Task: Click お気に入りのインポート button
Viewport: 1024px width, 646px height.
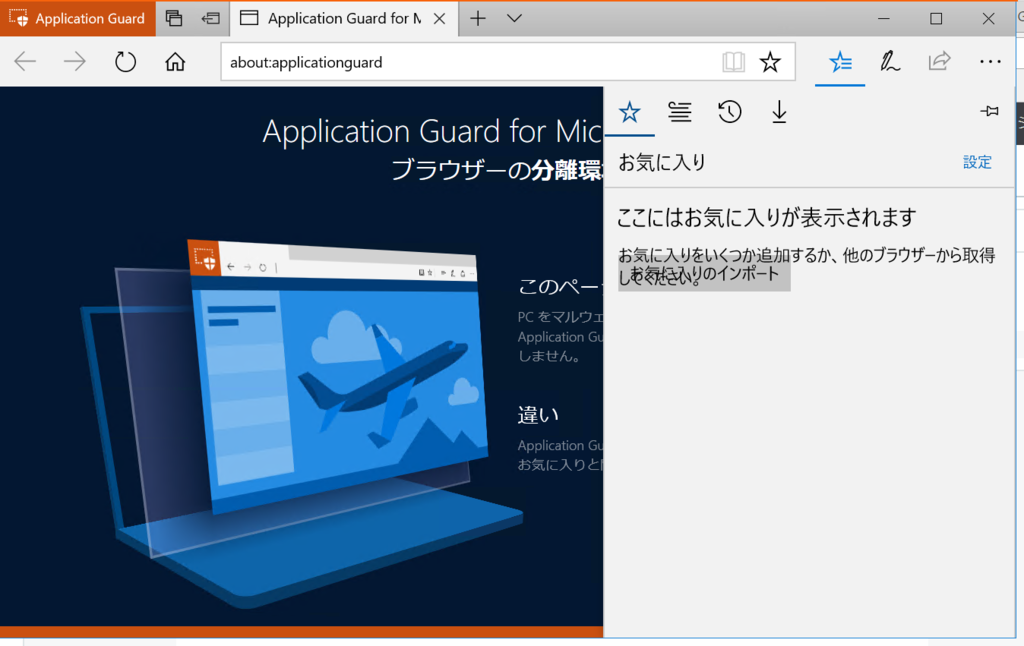Action: [704, 274]
